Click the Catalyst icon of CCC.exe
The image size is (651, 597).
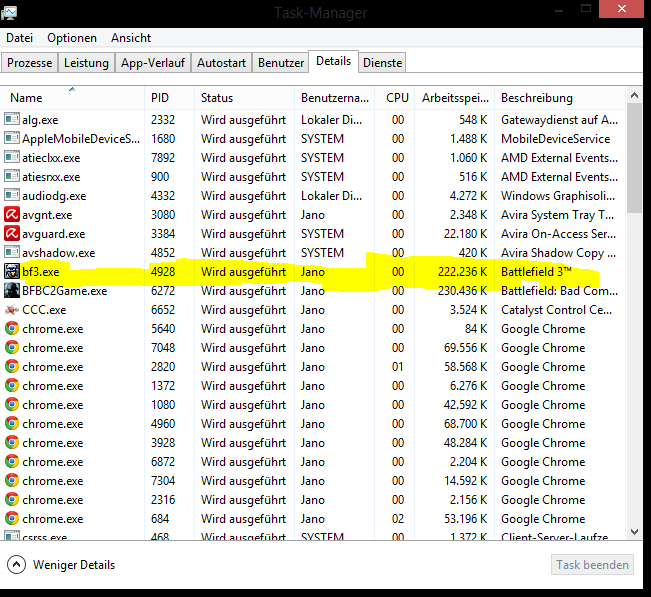pos(12,310)
